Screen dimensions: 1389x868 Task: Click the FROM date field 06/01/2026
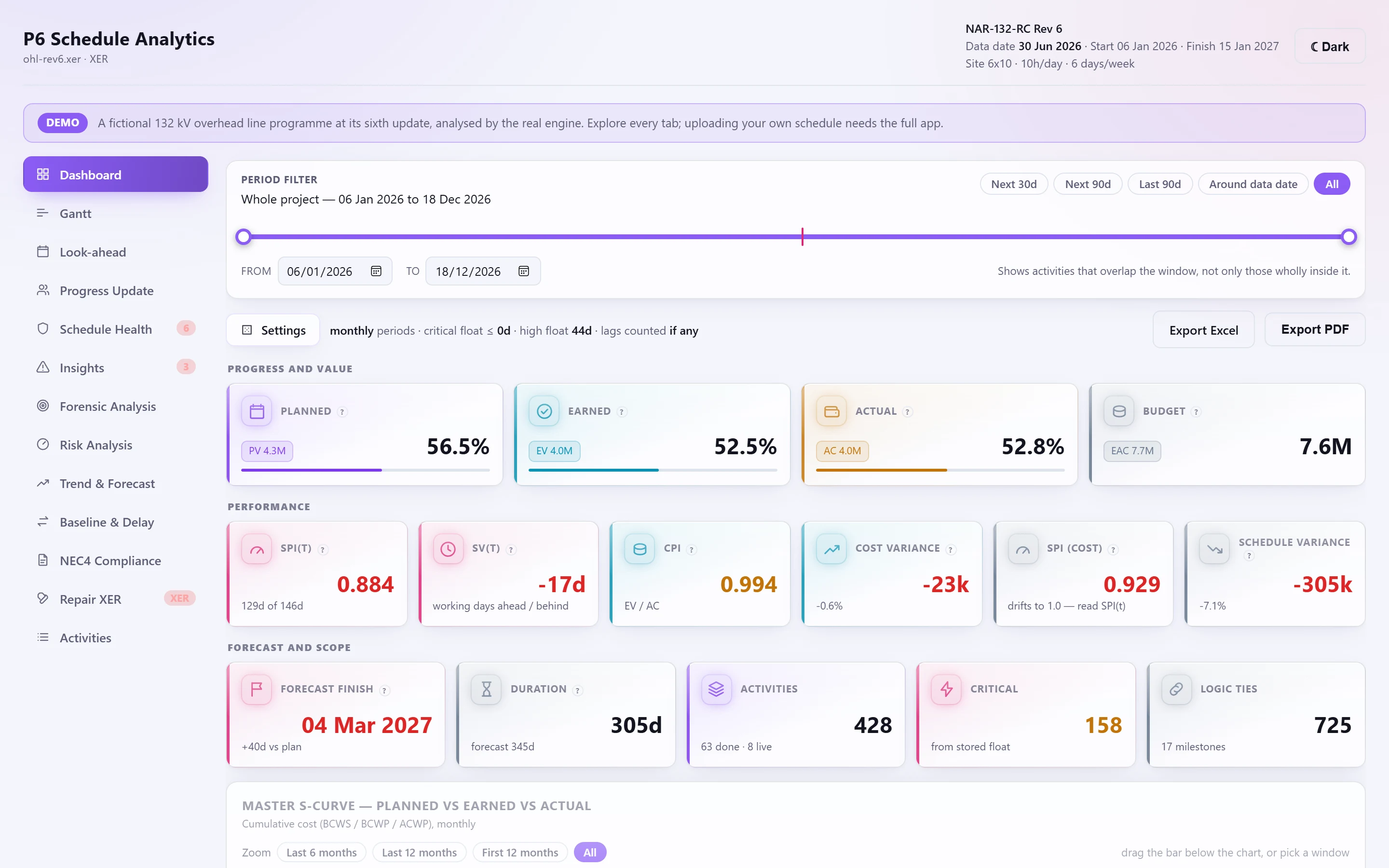coord(335,271)
